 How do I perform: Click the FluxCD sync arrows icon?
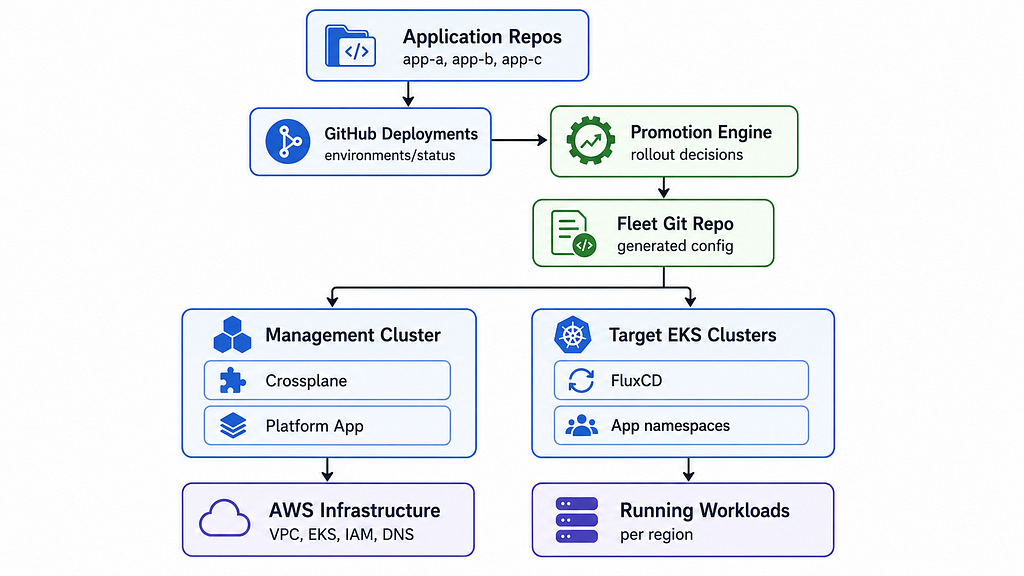(x=581, y=380)
